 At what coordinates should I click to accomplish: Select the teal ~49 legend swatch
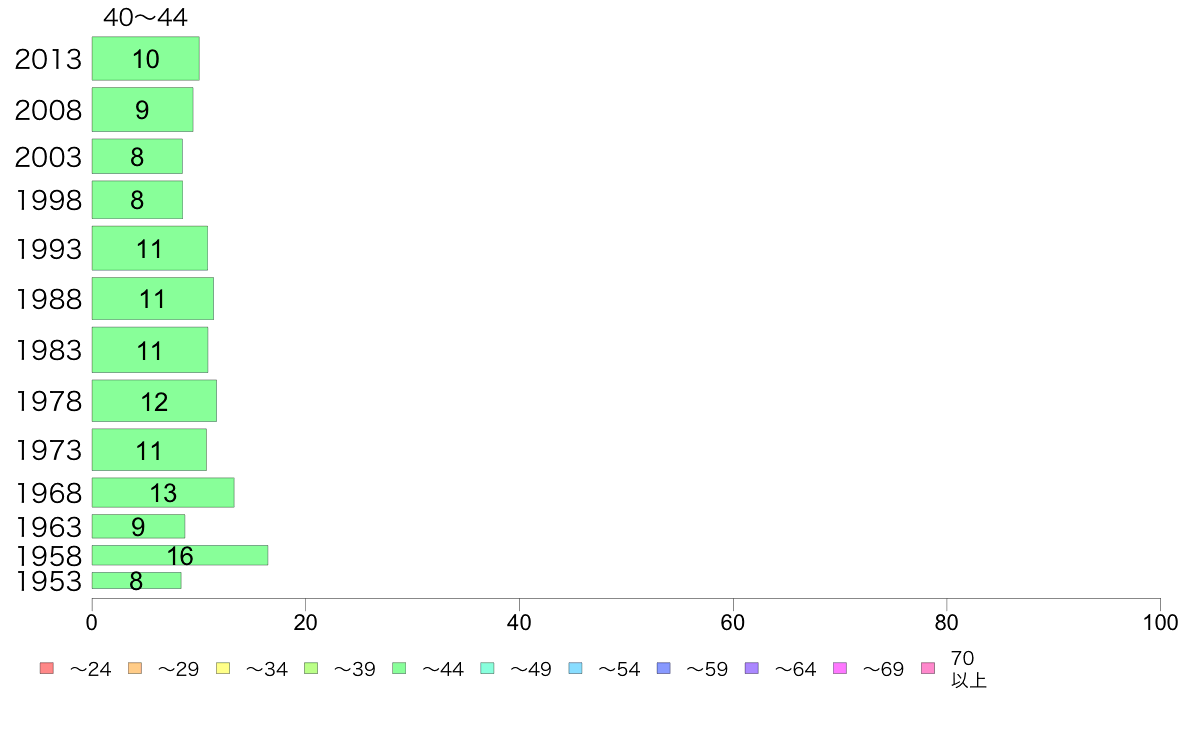(487, 668)
